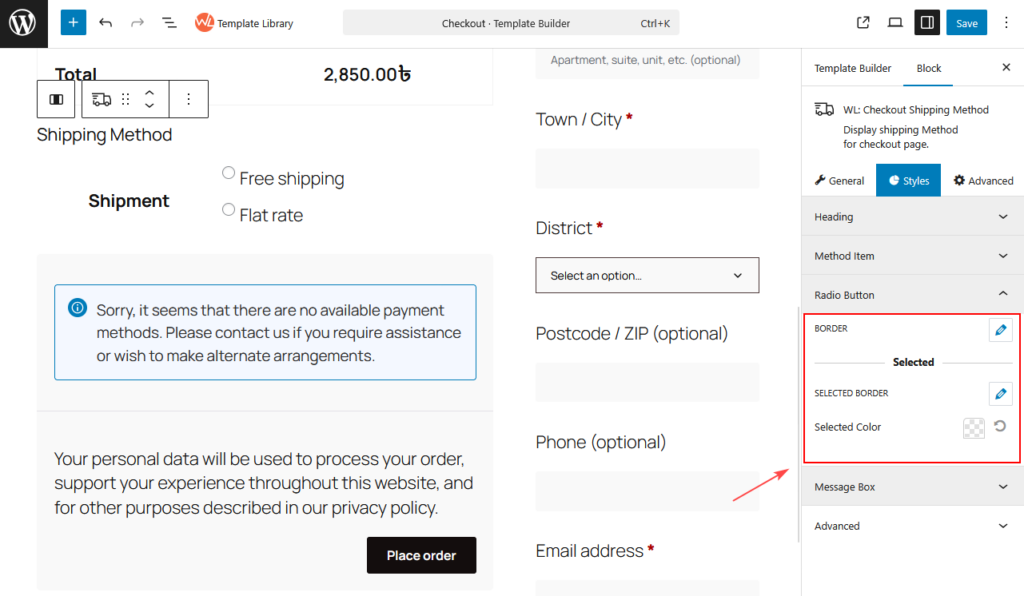This screenshot has width=1024, height=596.
Task: Click the Town / City input field
Action: 647,168
